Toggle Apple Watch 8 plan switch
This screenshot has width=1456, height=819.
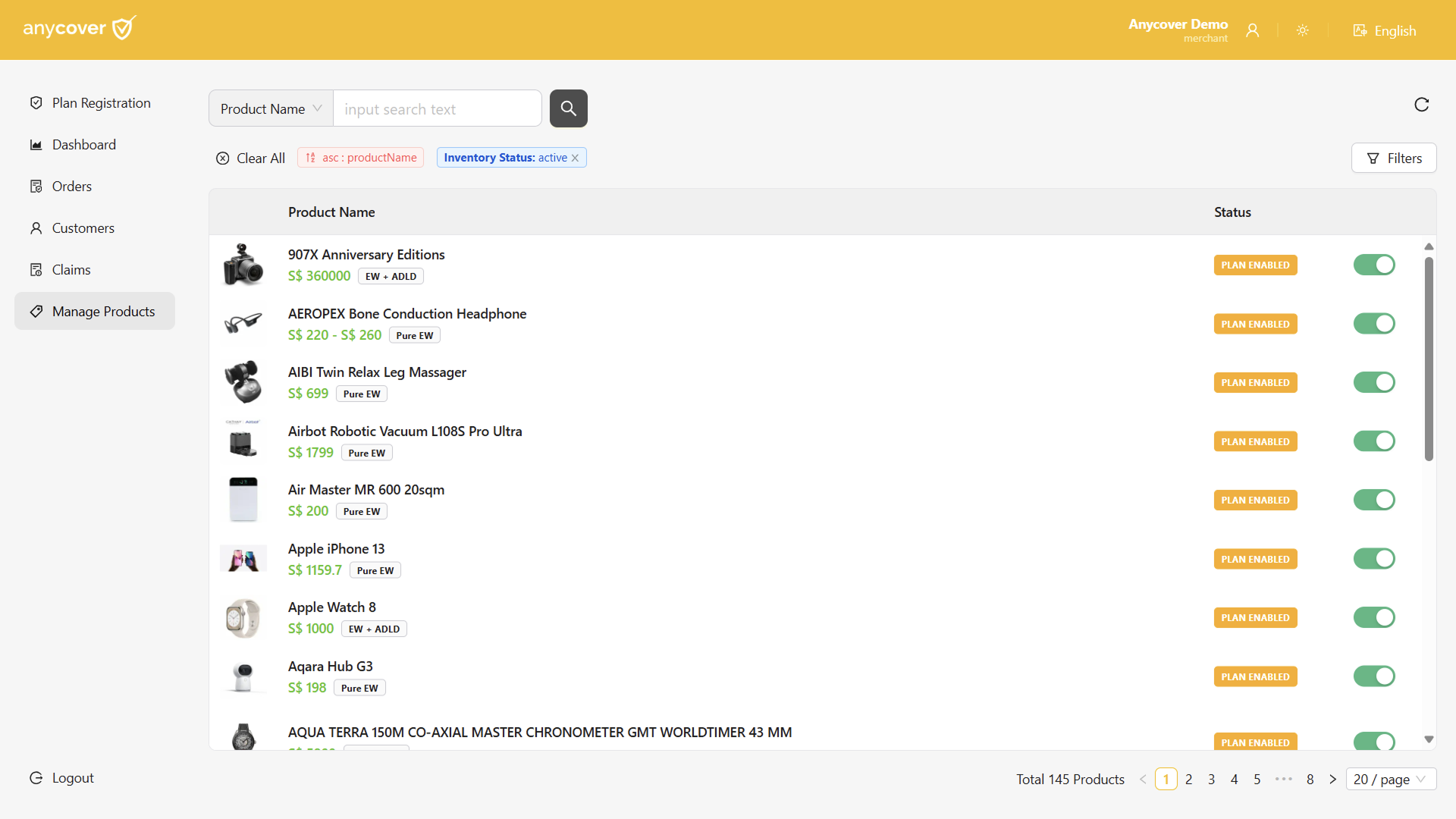(1374, 617)
